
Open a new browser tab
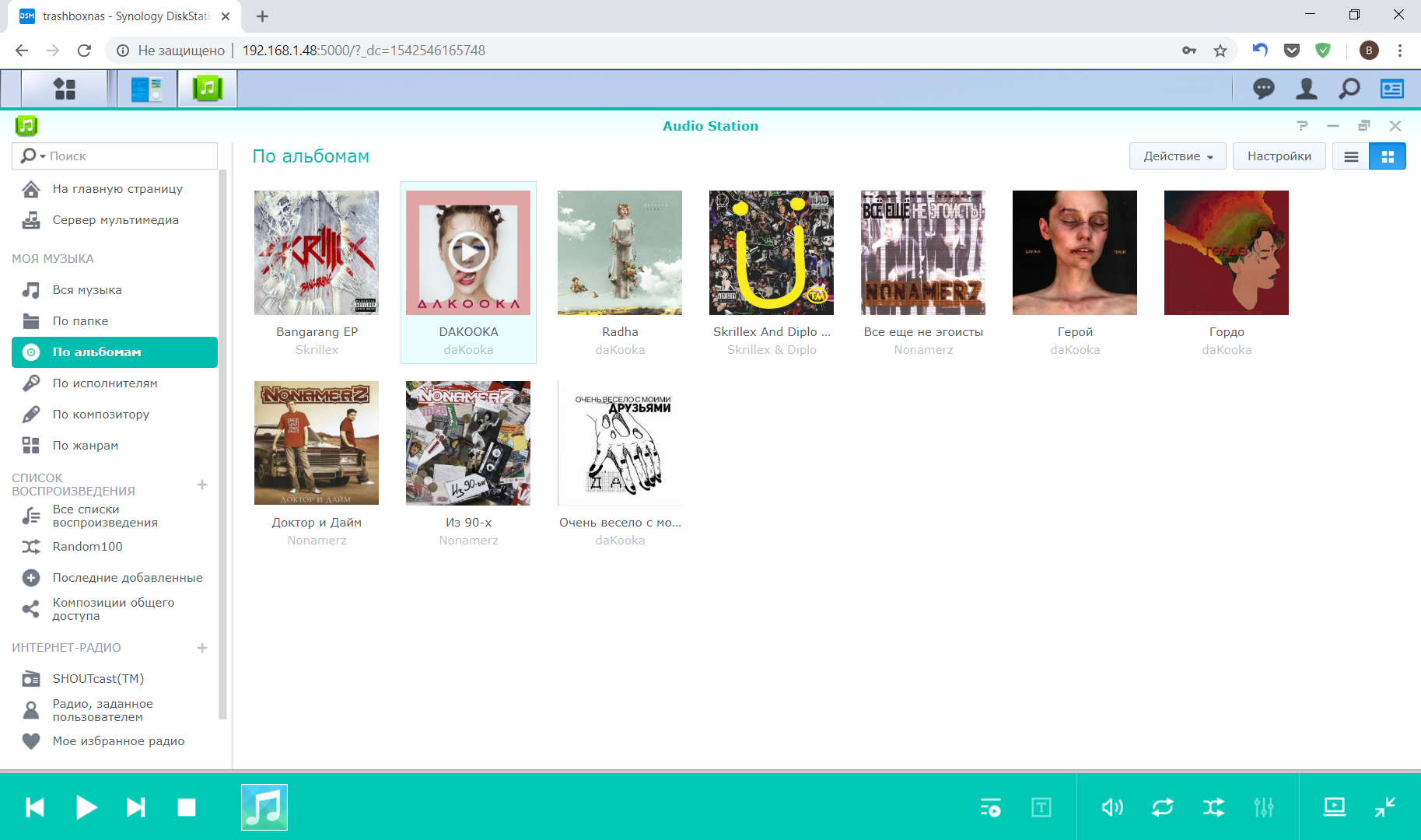[x=262, y=16]
